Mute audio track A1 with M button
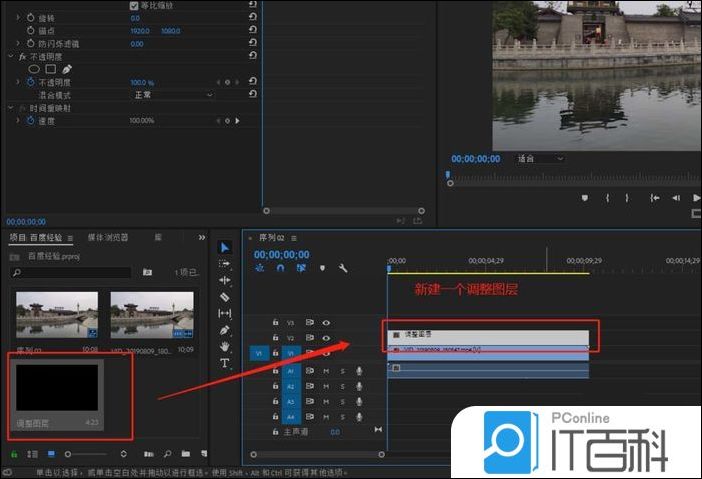The image size is (702, 479). click(326, 370)
